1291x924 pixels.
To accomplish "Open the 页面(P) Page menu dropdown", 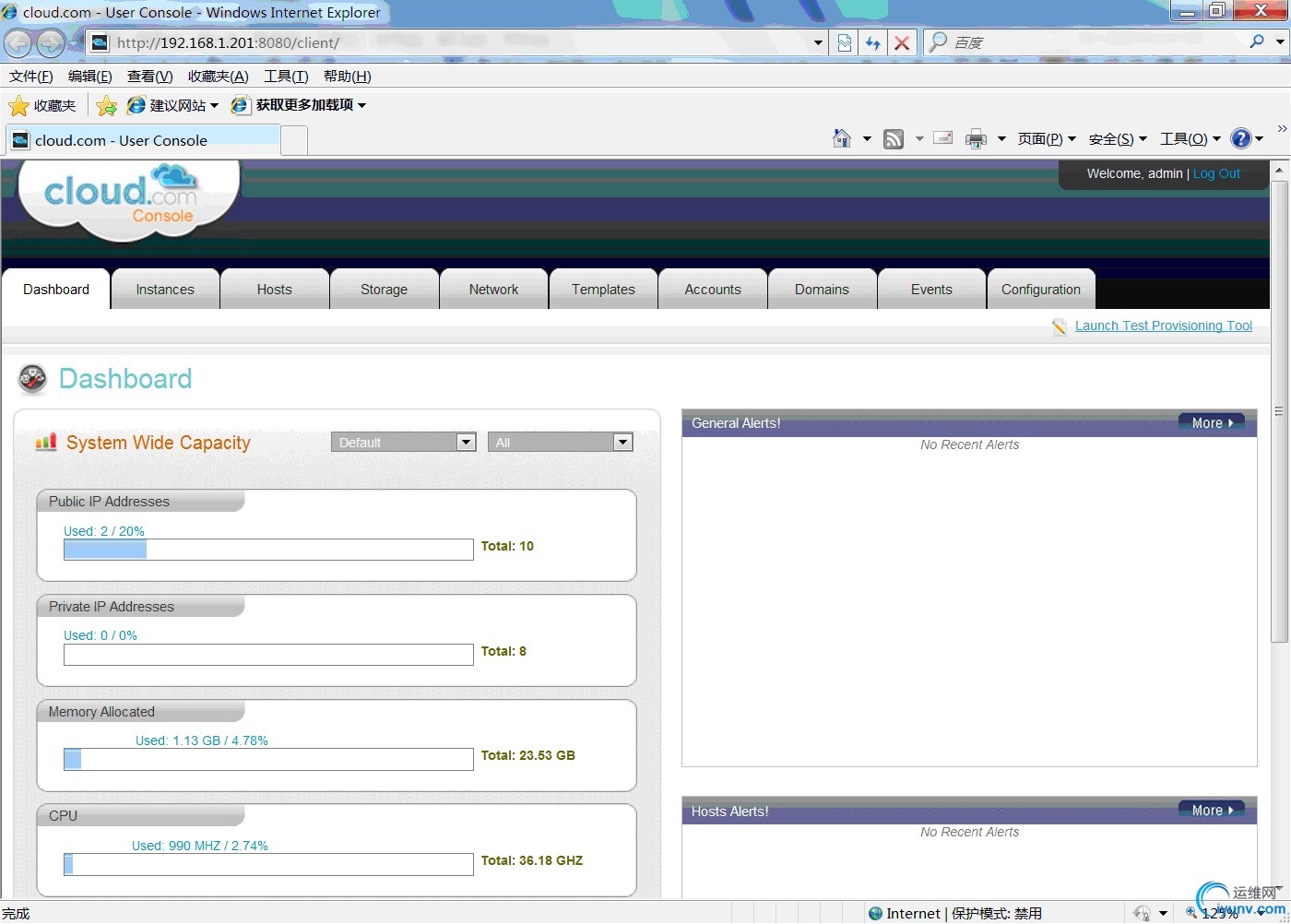I will [1047, 139].
